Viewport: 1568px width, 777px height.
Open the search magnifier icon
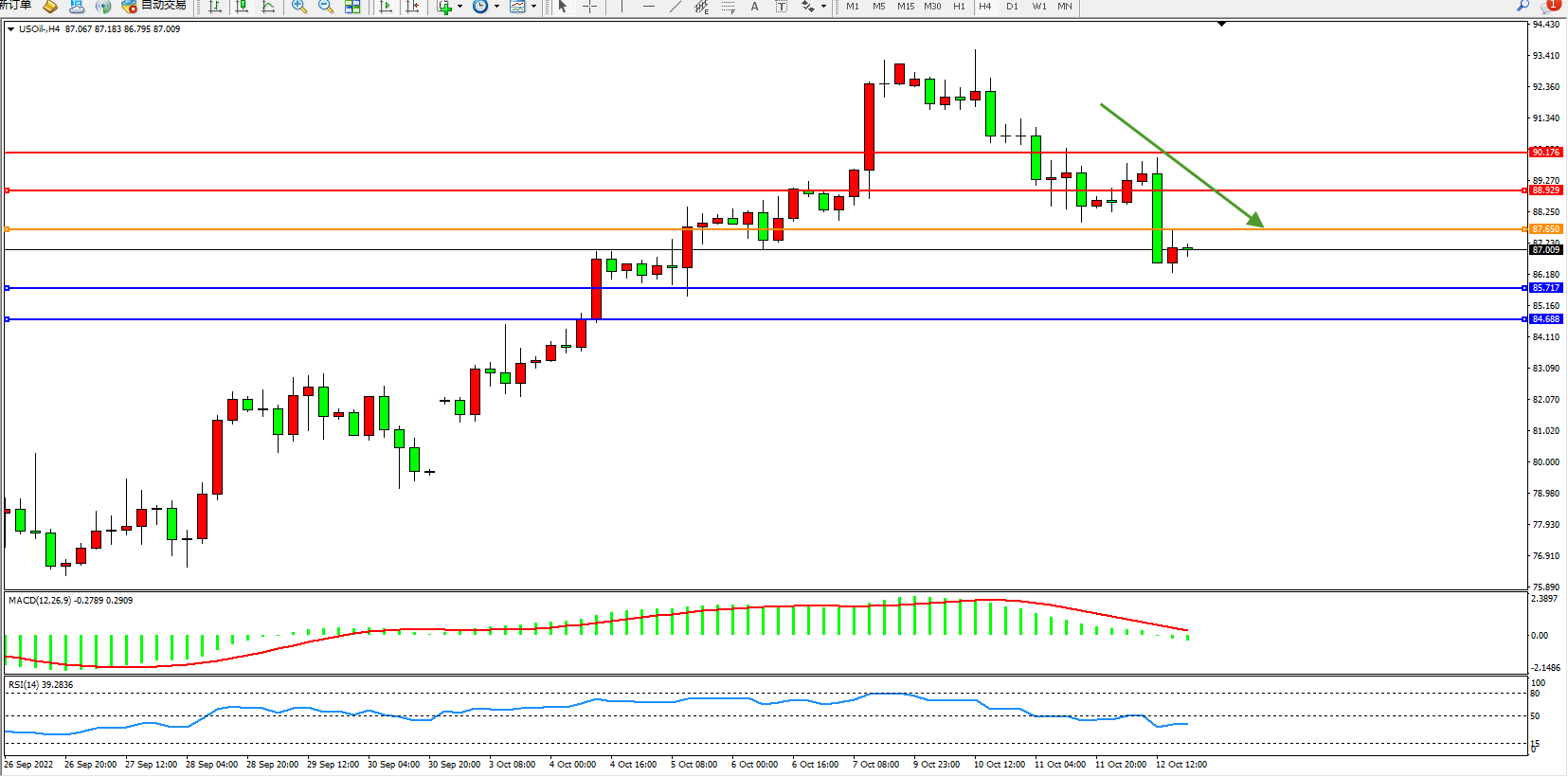point(1523,6)
